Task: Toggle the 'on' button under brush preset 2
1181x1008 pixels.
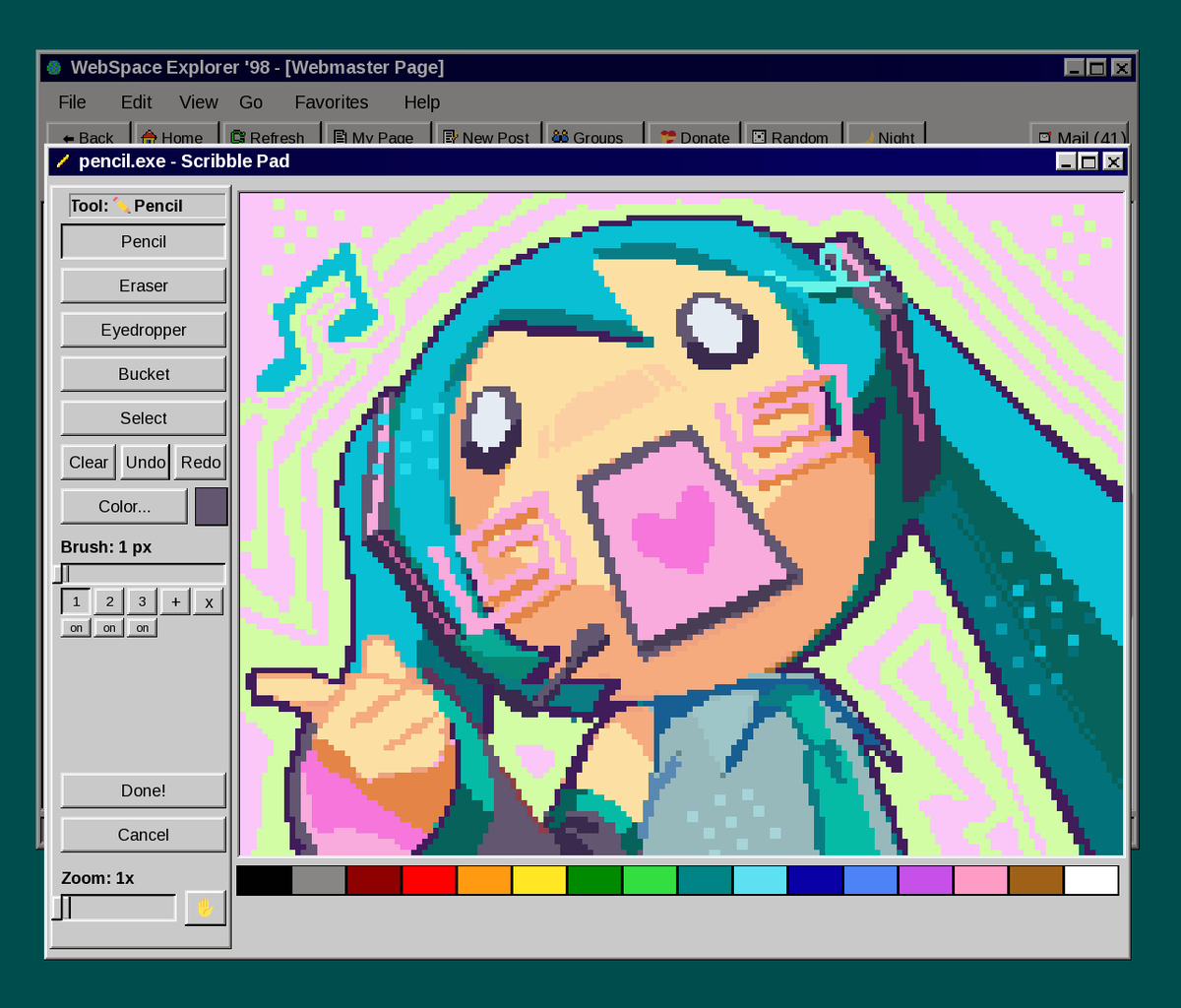Action: coord(109,628)
